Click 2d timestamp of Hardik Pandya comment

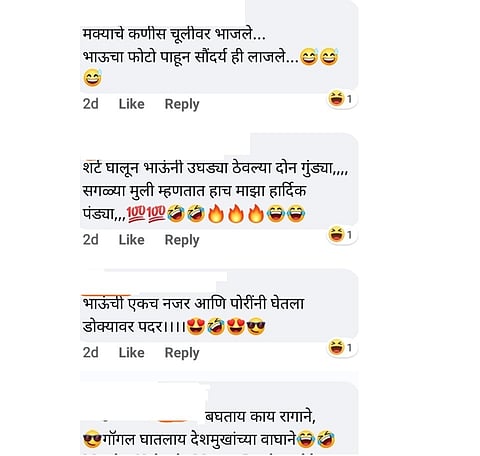click(91, 240)
